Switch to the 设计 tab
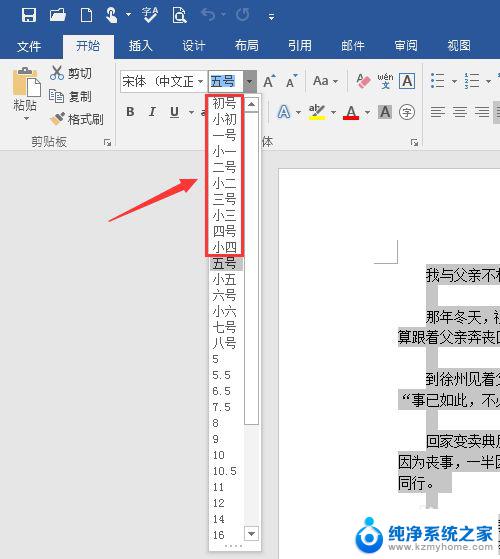The image size is (500, 559). click(194, 46)
